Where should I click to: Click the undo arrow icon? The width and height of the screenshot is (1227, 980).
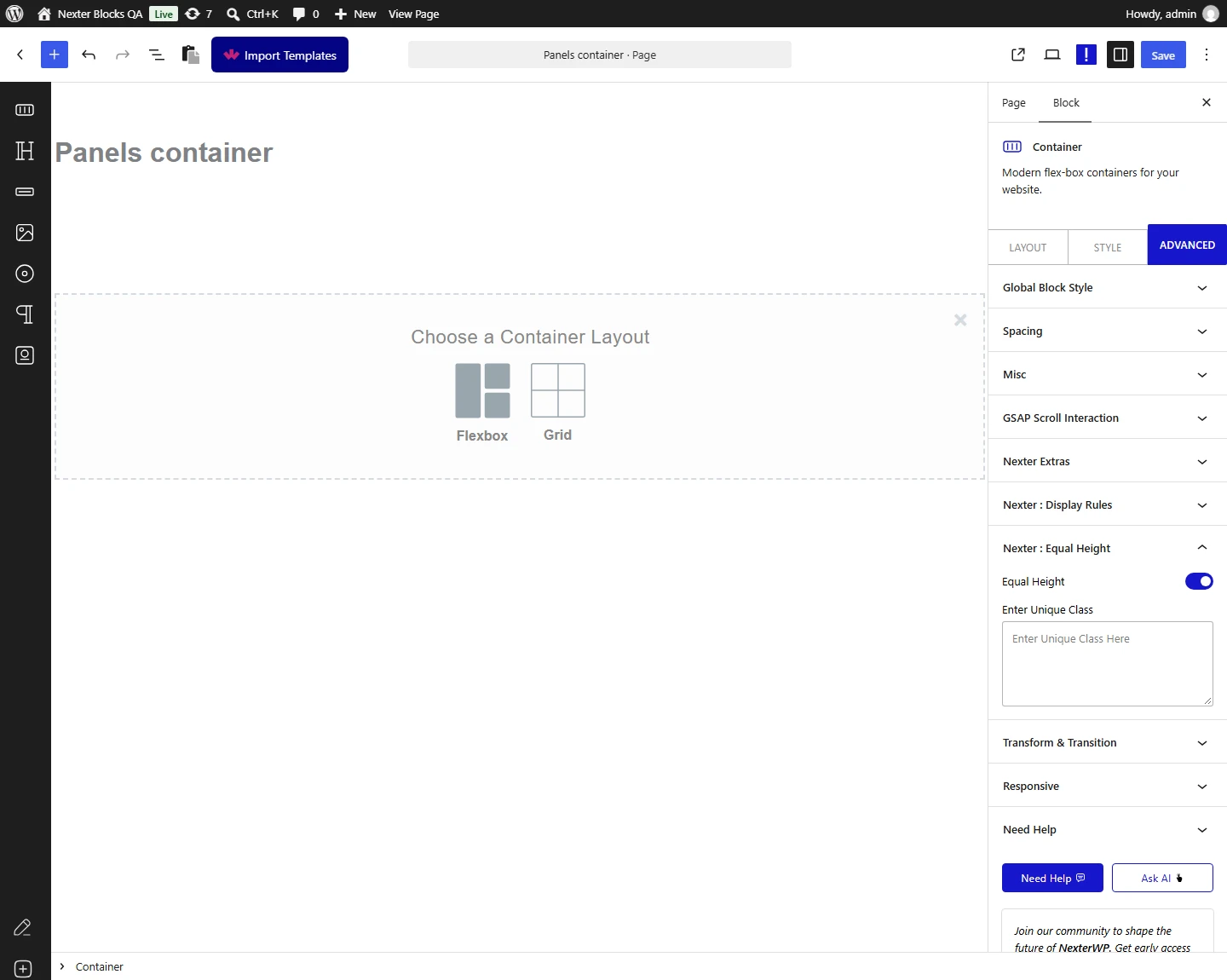pyautogui.click(x=89, y=55)
